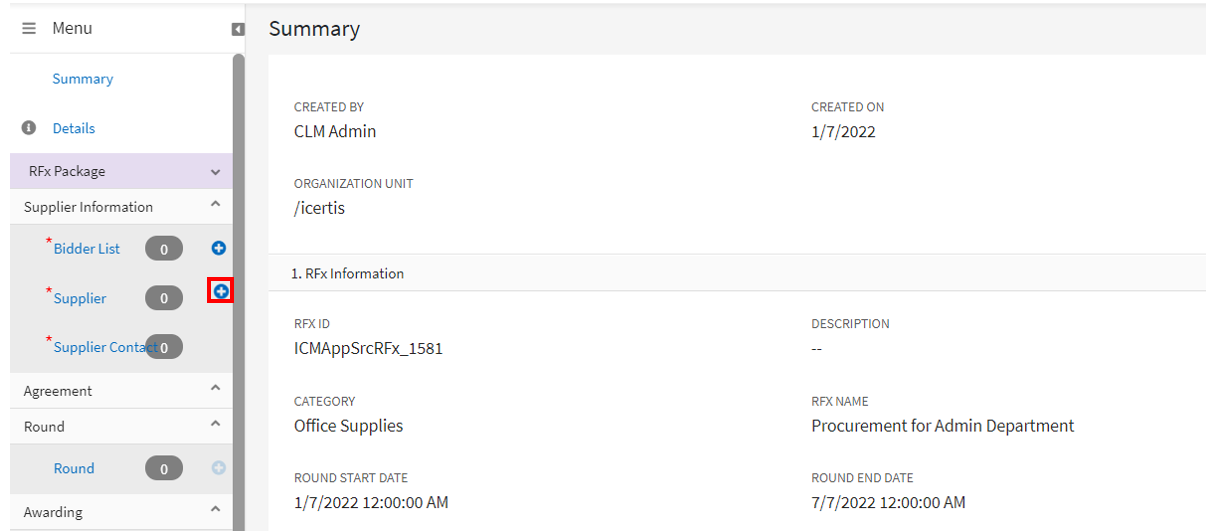Click the Details info icon
Screen dimensions: 1206x532
29,128
